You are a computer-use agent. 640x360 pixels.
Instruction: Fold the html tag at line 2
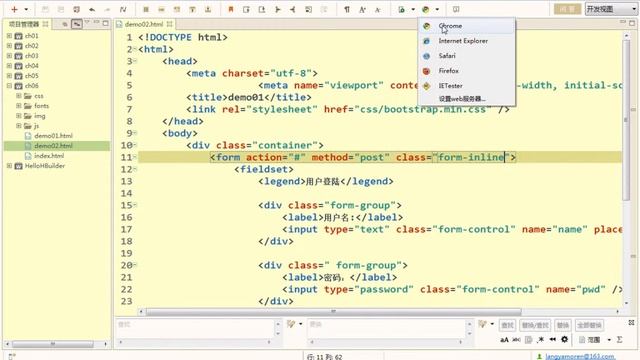click(135, 49)
